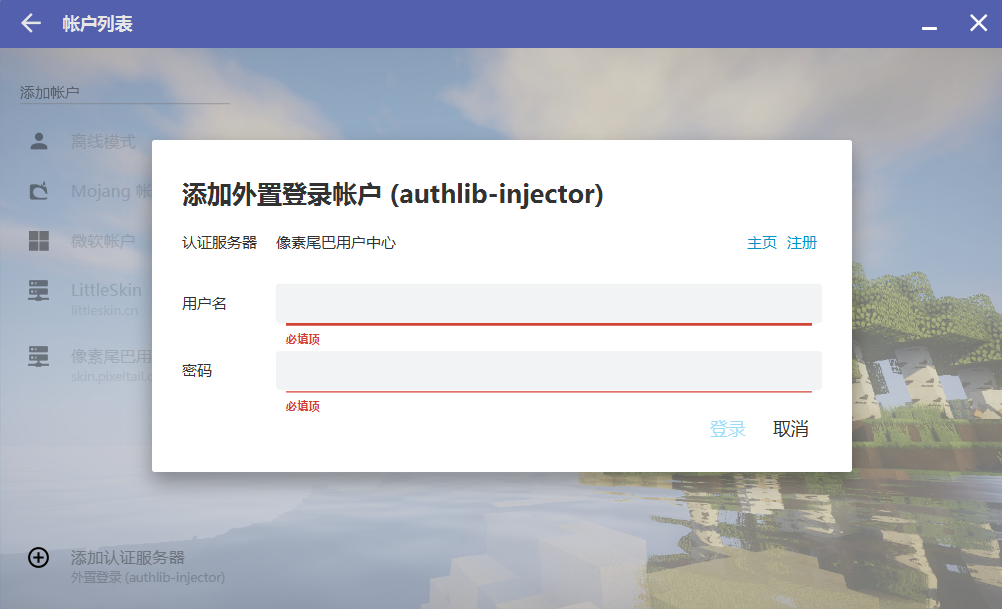This screenshot has height=609, width=1002.
Task: Open the 主页 link in dialog
Action: pyautogui.click(x=761, y=243)
